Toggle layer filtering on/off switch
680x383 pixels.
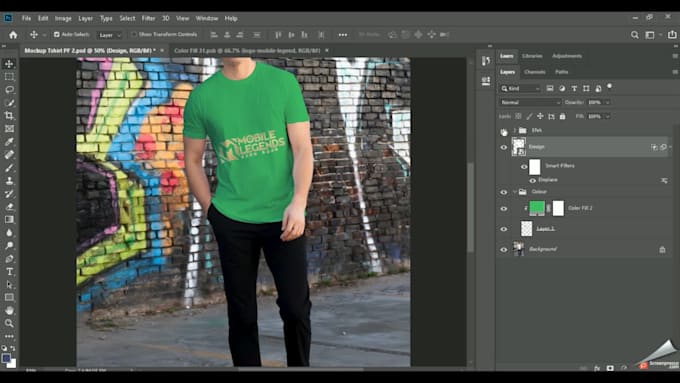coord(609,86)
